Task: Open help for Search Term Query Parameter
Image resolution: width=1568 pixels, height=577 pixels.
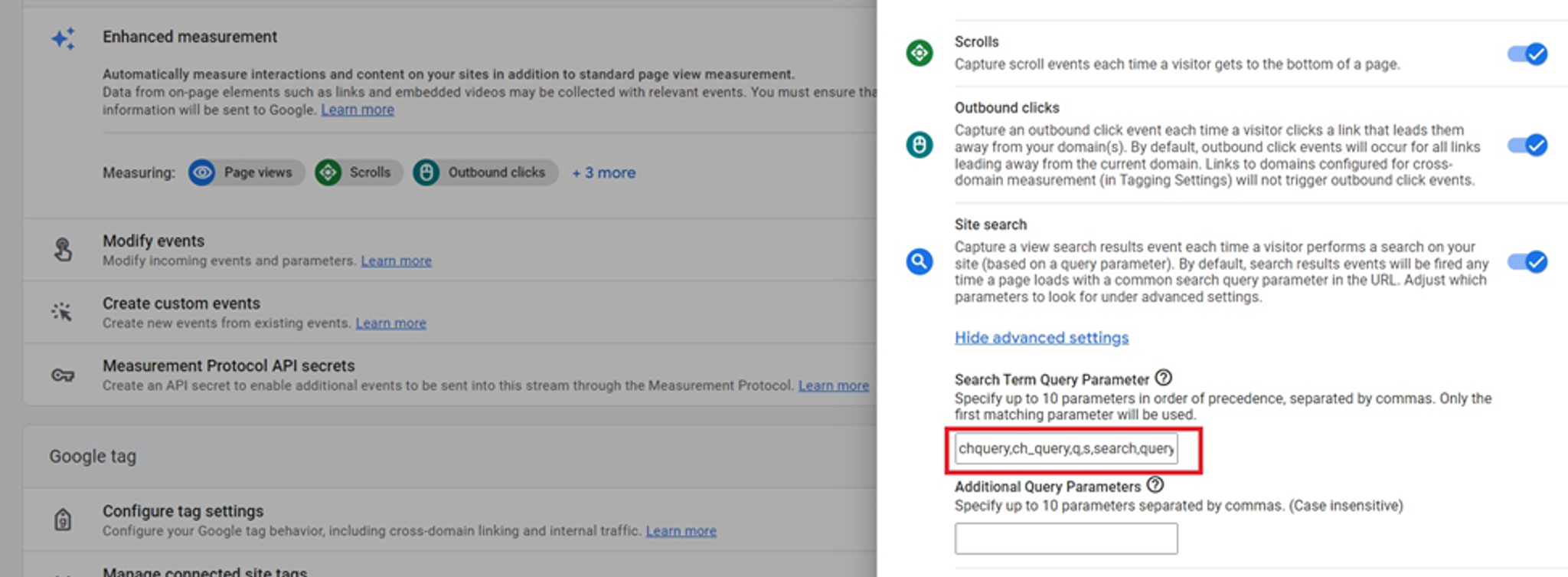Action: pos(1164,378)
